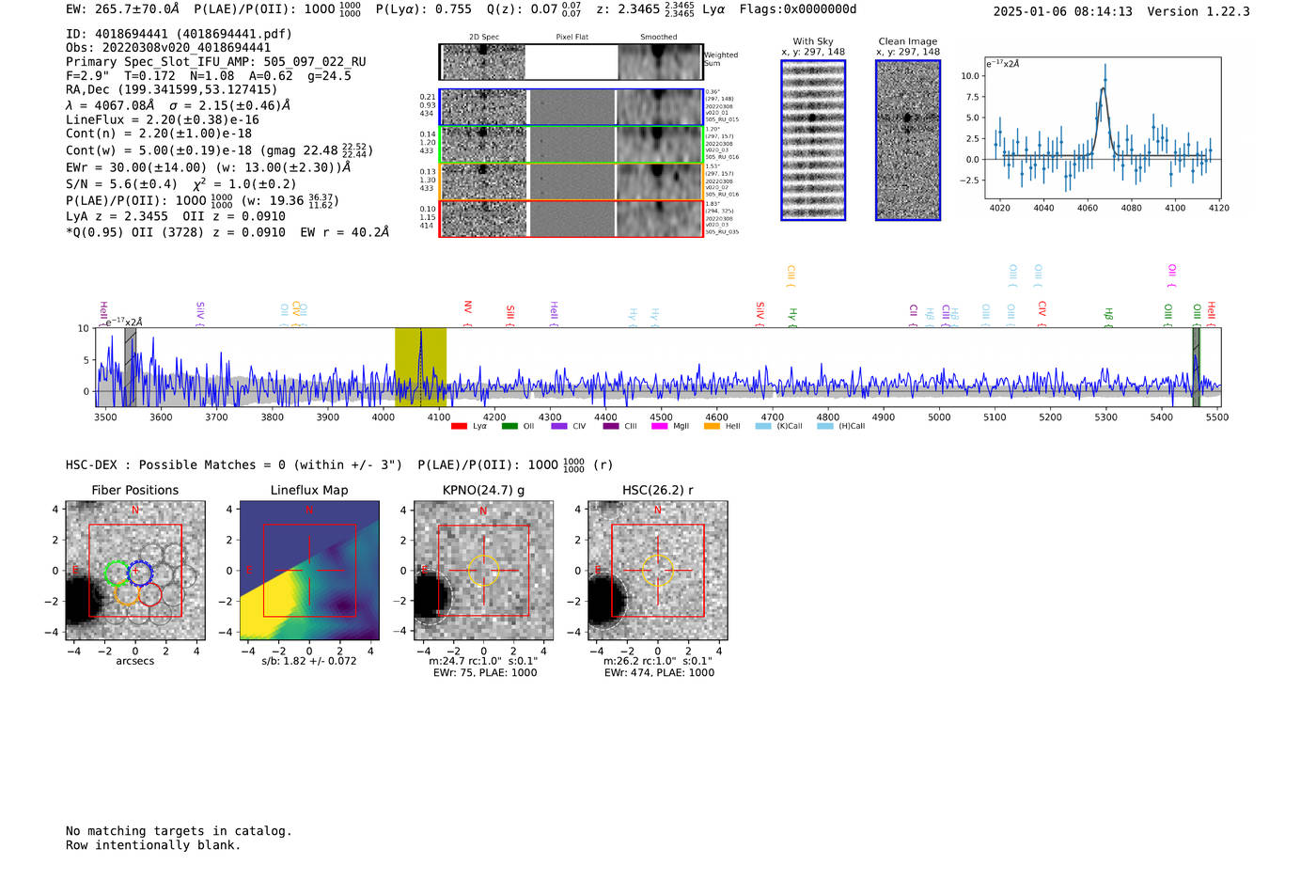Click the P(Lyα): 0.755 header value
1316x896 pixels.
424,9
